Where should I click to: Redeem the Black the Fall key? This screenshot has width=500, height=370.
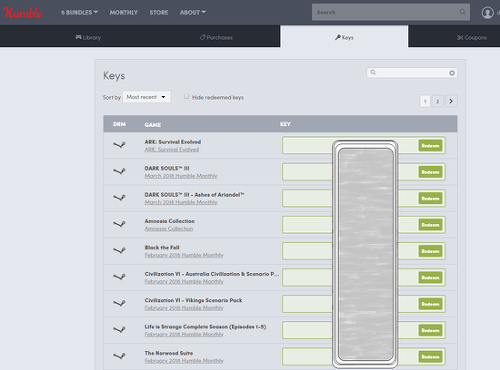coord(430,251)
